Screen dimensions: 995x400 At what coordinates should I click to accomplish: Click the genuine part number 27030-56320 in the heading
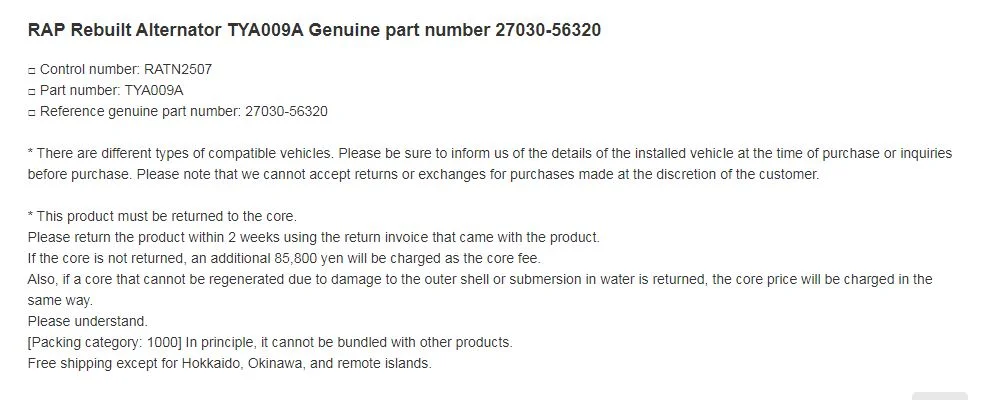coord(548,30)
